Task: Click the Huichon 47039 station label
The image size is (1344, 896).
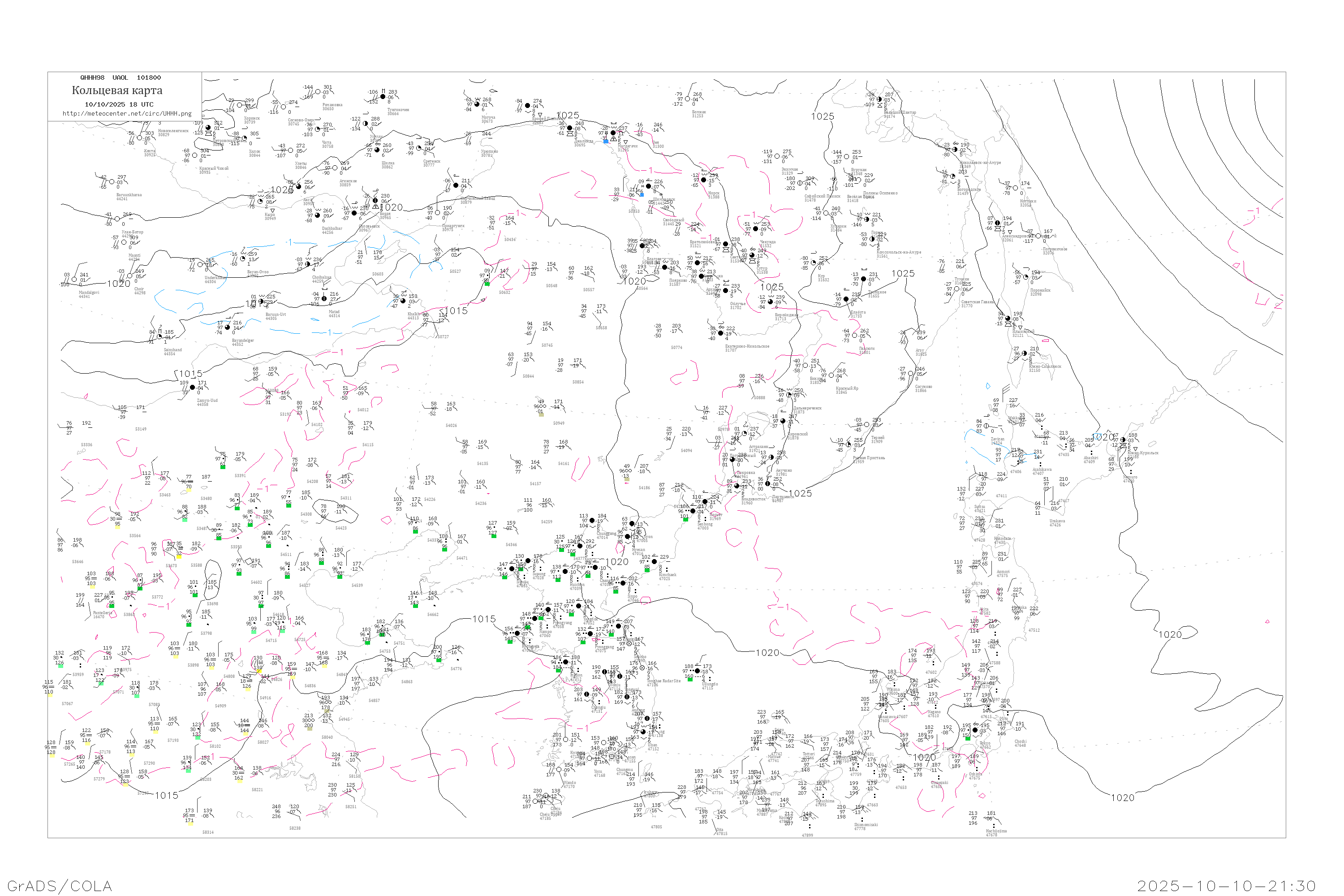Action: tap(577, 587)
